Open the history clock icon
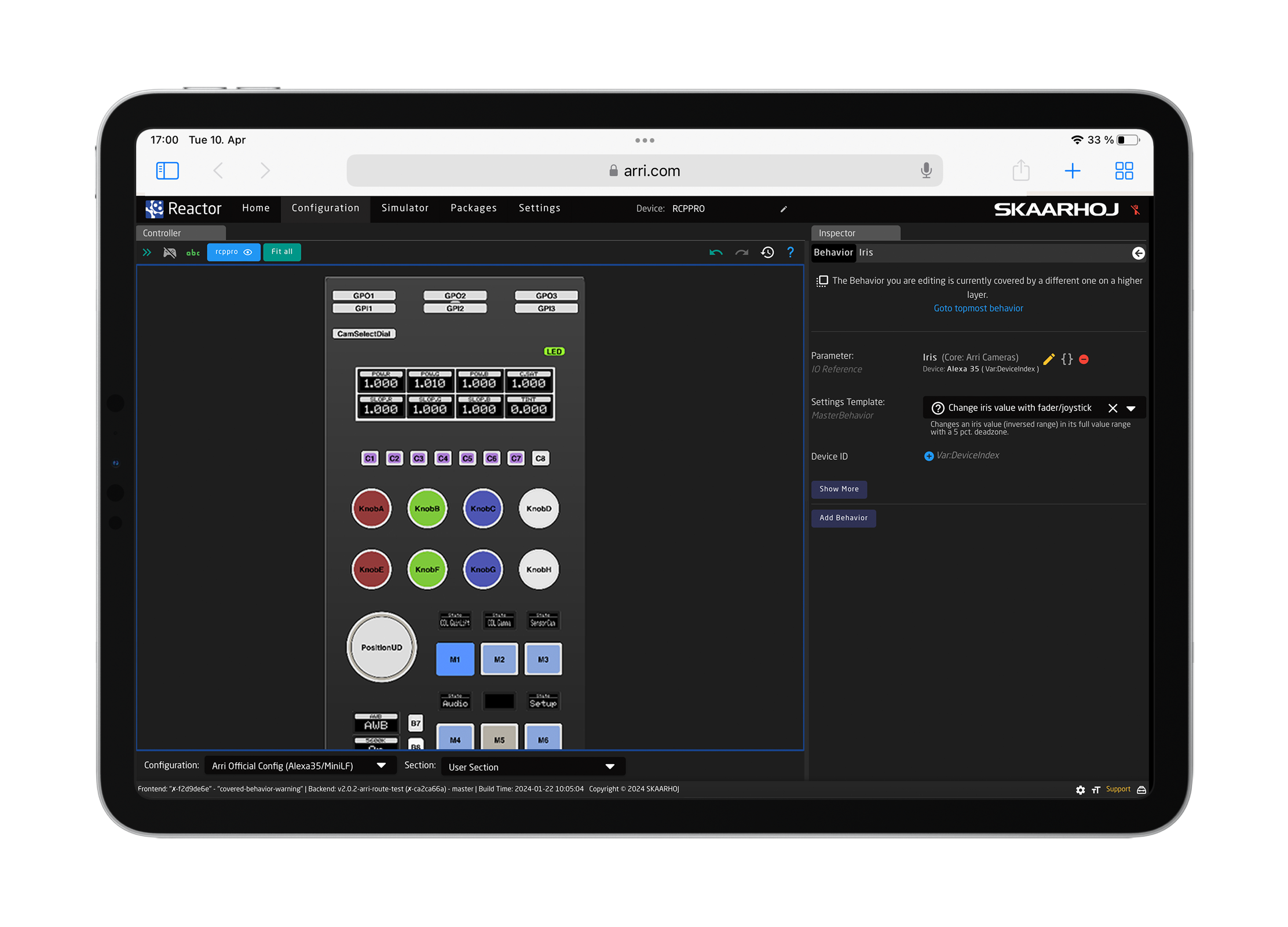The height and width of the screenshot is (927, 1288). click(x=767, y=252)
